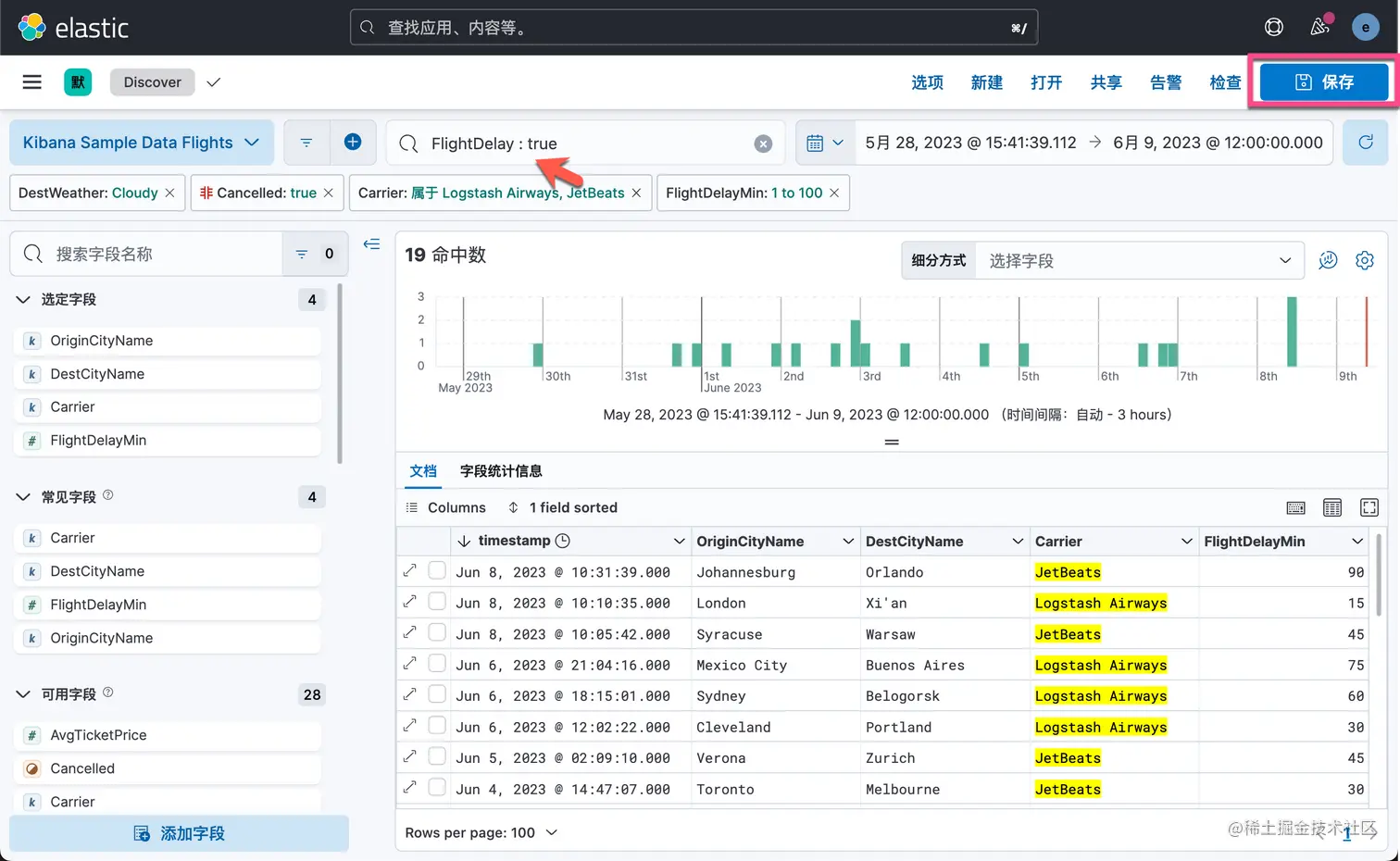Open the 选项 menu
The width and height of the screenshot is (1400, 861).
(927, 82)
